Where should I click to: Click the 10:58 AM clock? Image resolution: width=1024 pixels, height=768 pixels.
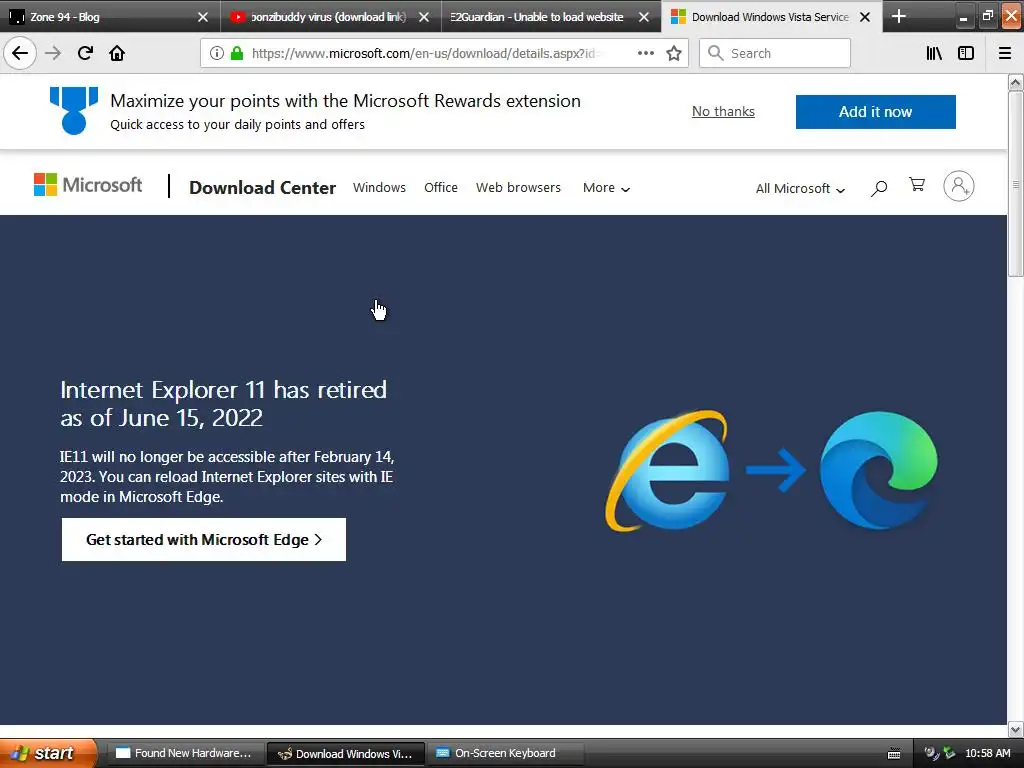987,753
